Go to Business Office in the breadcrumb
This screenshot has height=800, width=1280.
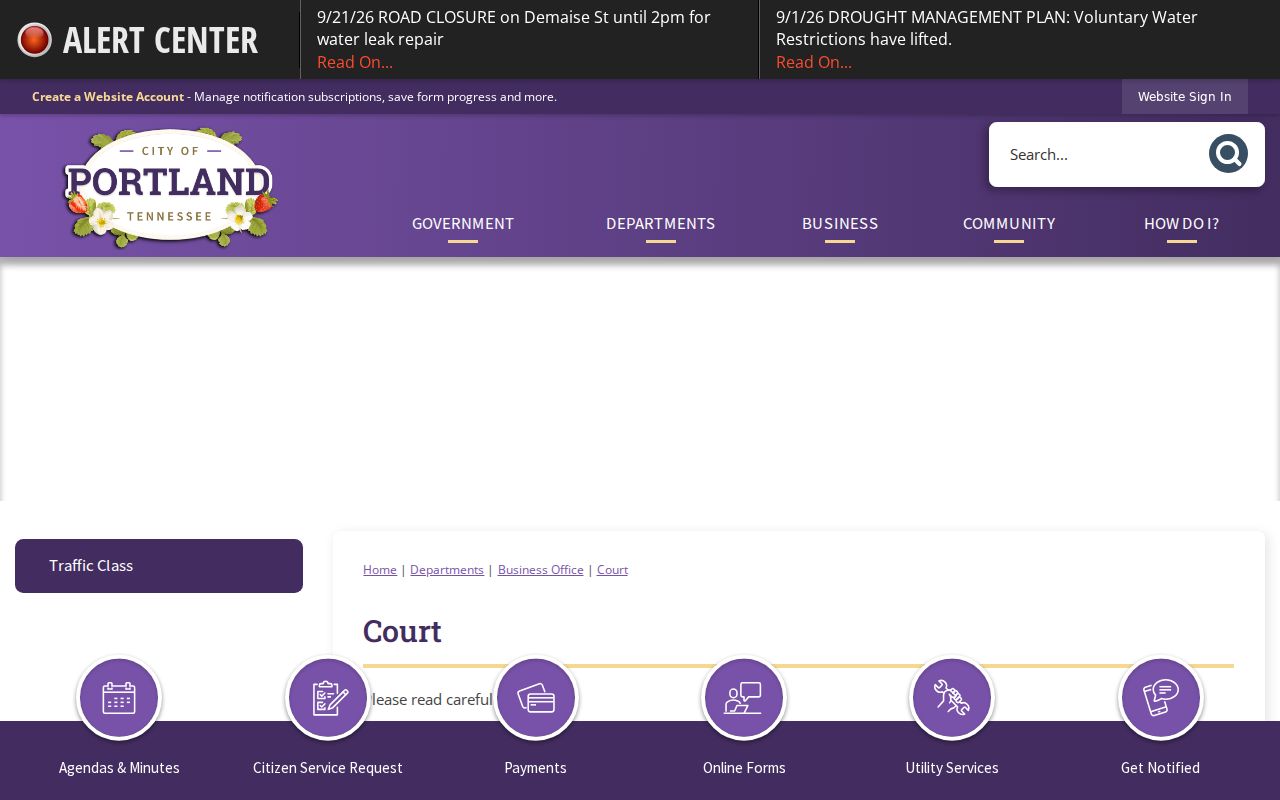[x=541, y=570]
